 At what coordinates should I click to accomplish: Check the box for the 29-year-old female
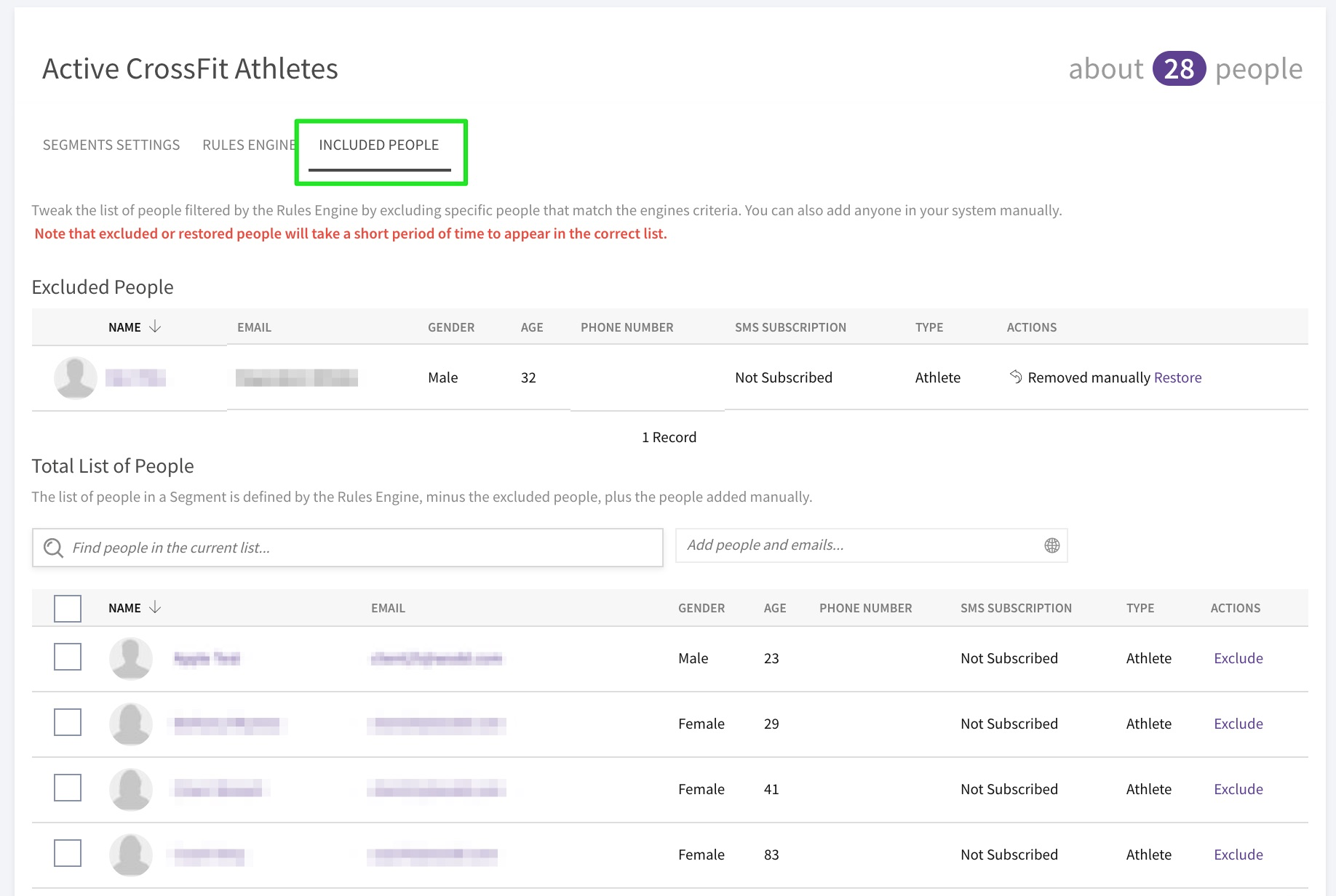tap(68, 722)
